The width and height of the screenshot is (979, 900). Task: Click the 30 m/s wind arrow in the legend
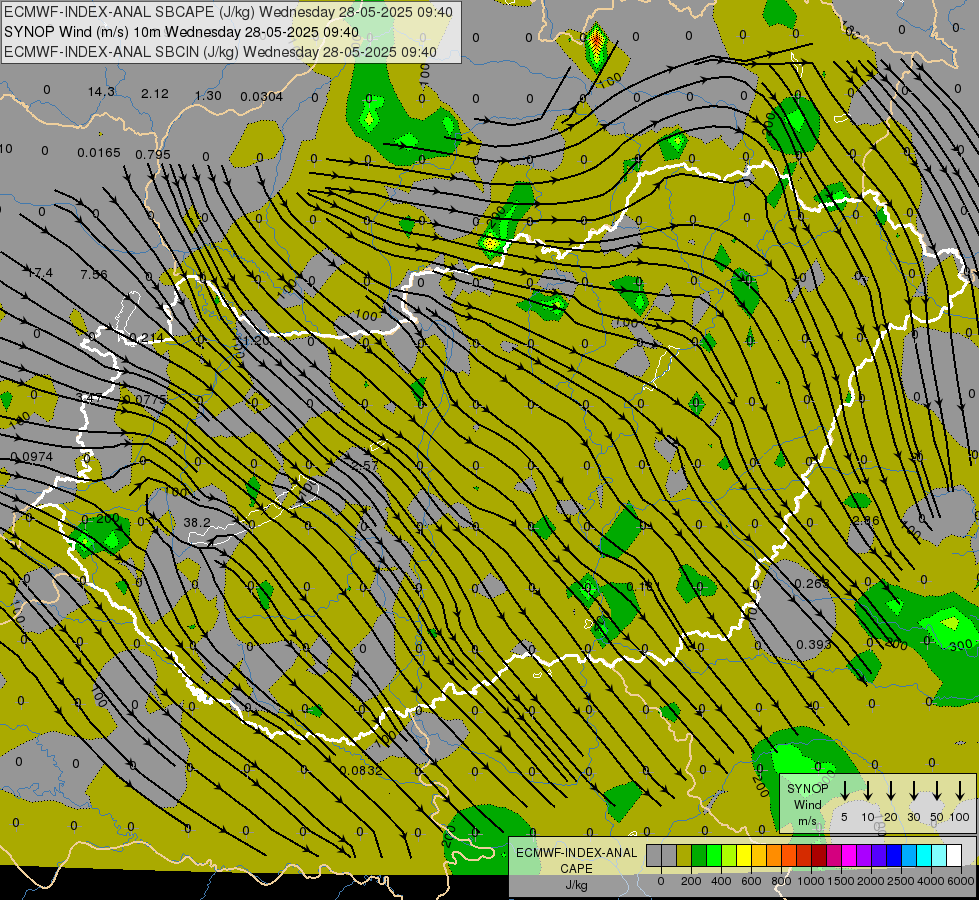click(914, 790)
